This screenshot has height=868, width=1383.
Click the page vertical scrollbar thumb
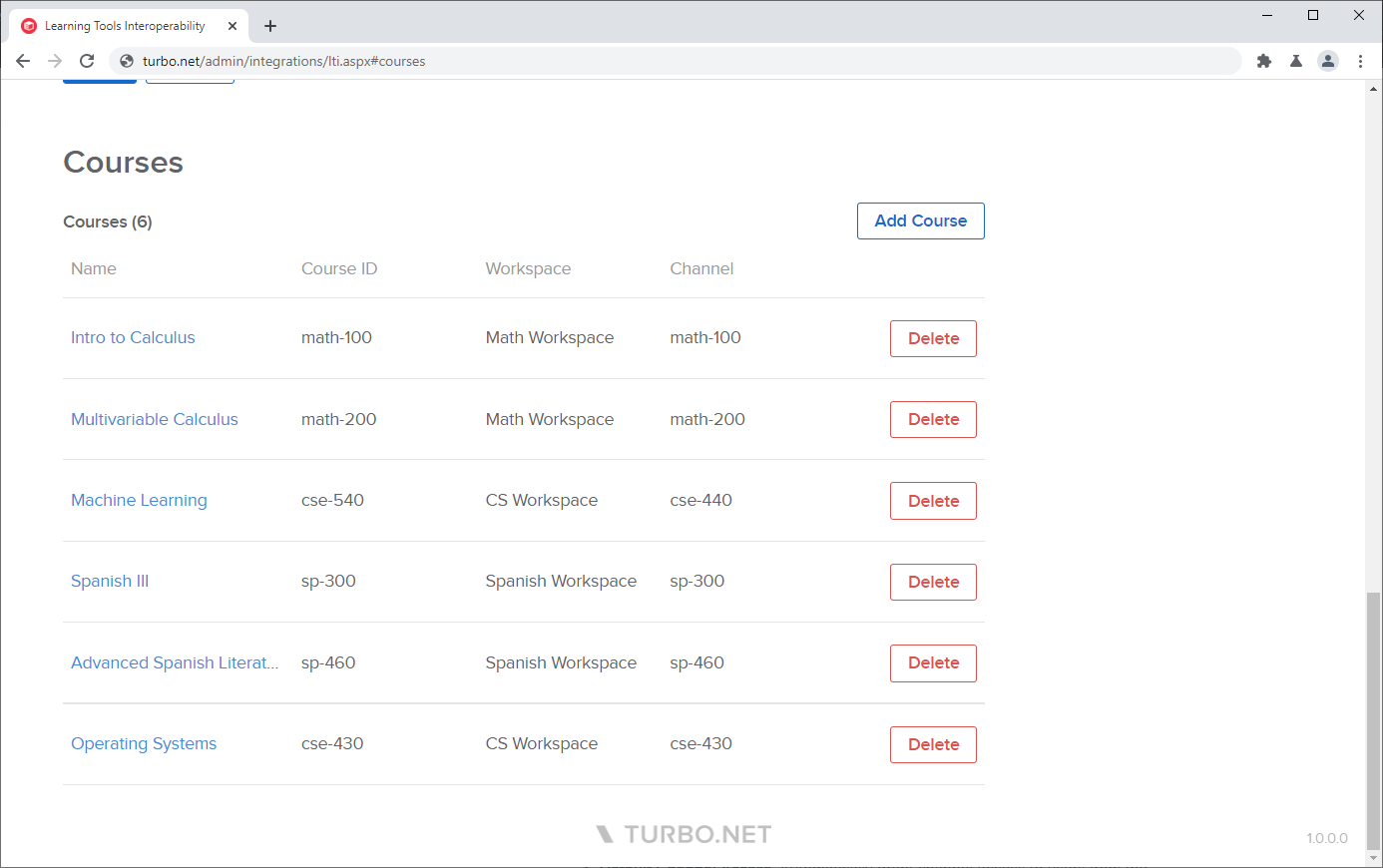click(1374, 718)
